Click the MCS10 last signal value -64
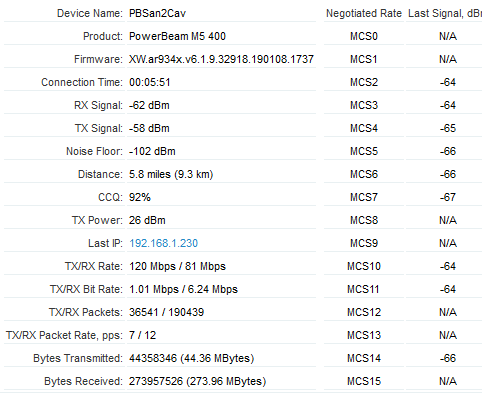This screenshot has width=482, height=406. click(x=448, y=266)
